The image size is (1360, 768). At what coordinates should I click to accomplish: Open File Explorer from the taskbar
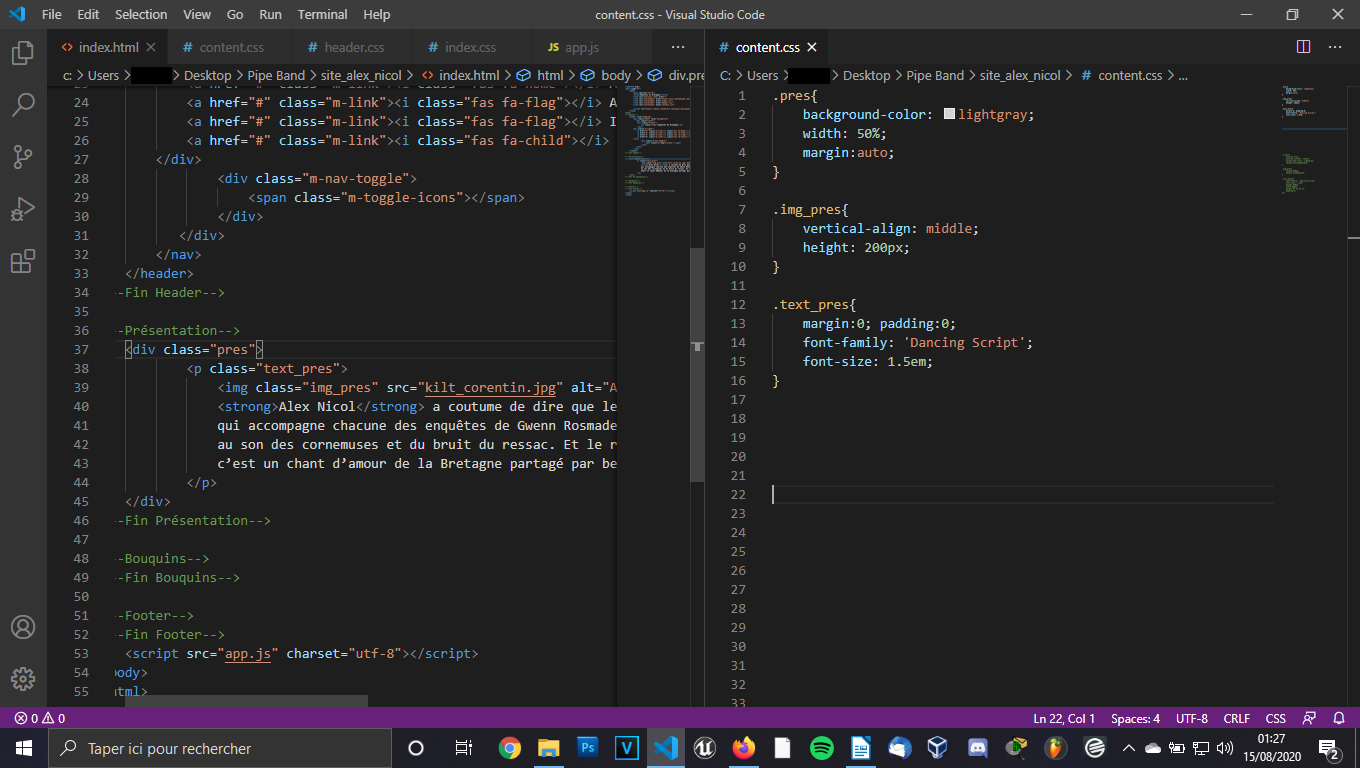coord(549,748)
